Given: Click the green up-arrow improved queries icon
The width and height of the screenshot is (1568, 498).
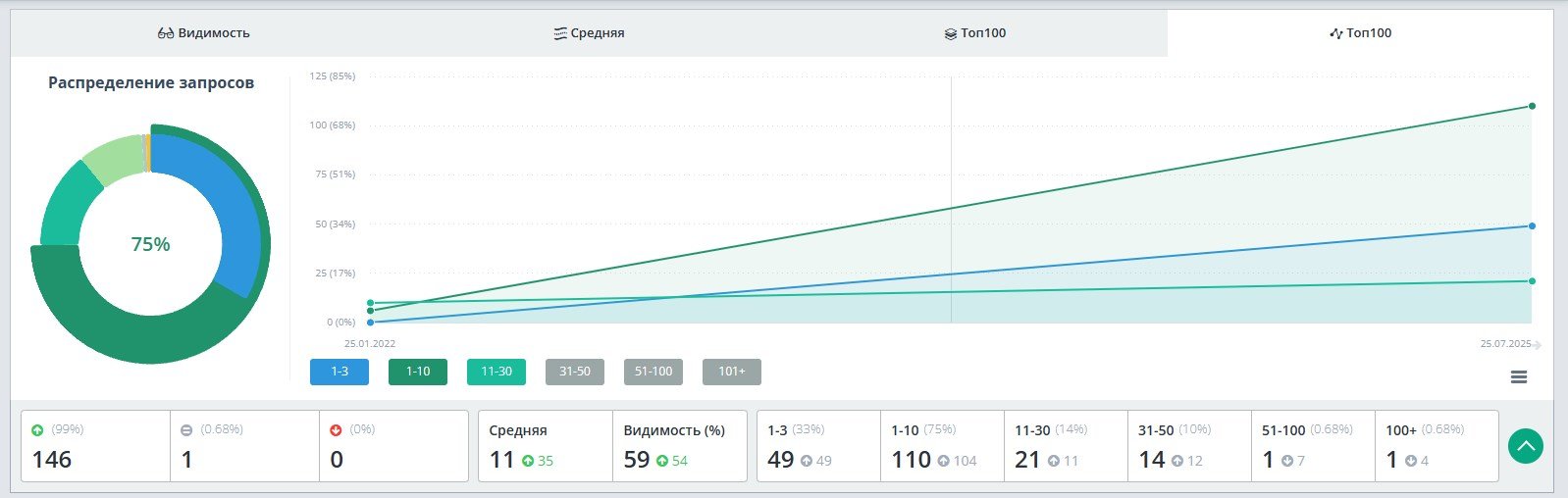Looking at the screenshot, I should tap(37, 430).
